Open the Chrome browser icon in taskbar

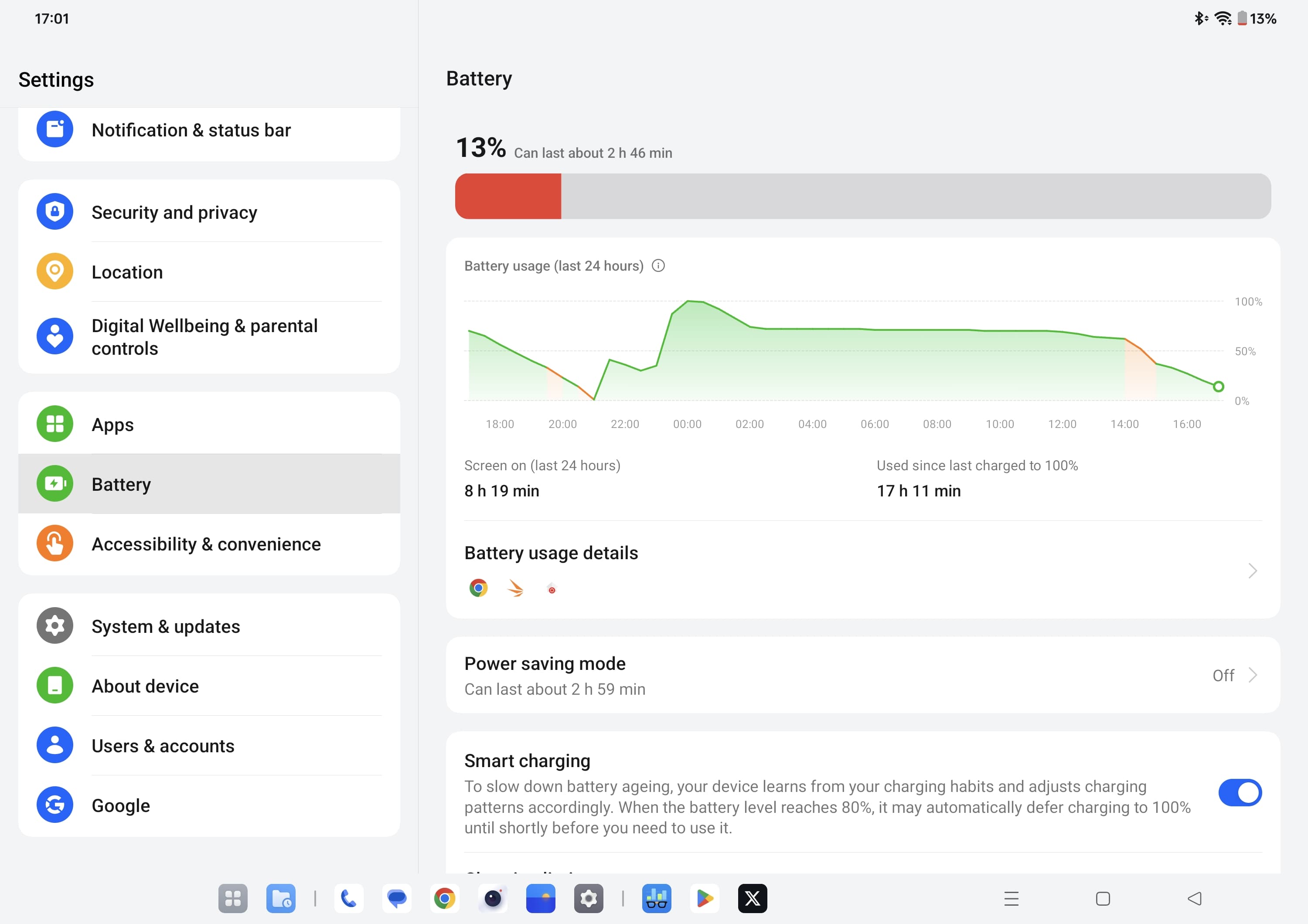pos(444,897)
